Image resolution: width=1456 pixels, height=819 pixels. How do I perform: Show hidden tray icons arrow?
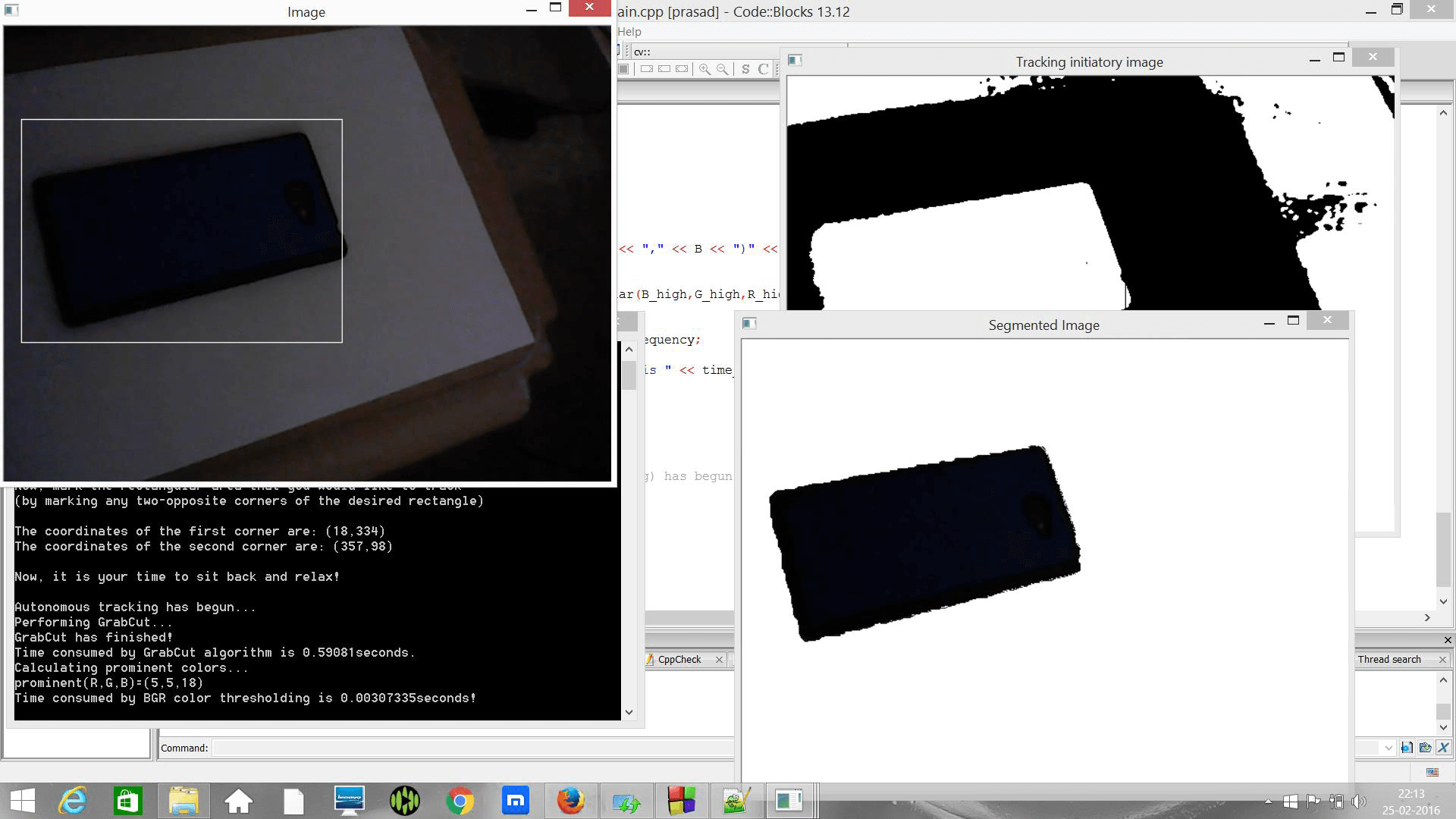[1268, 802]
